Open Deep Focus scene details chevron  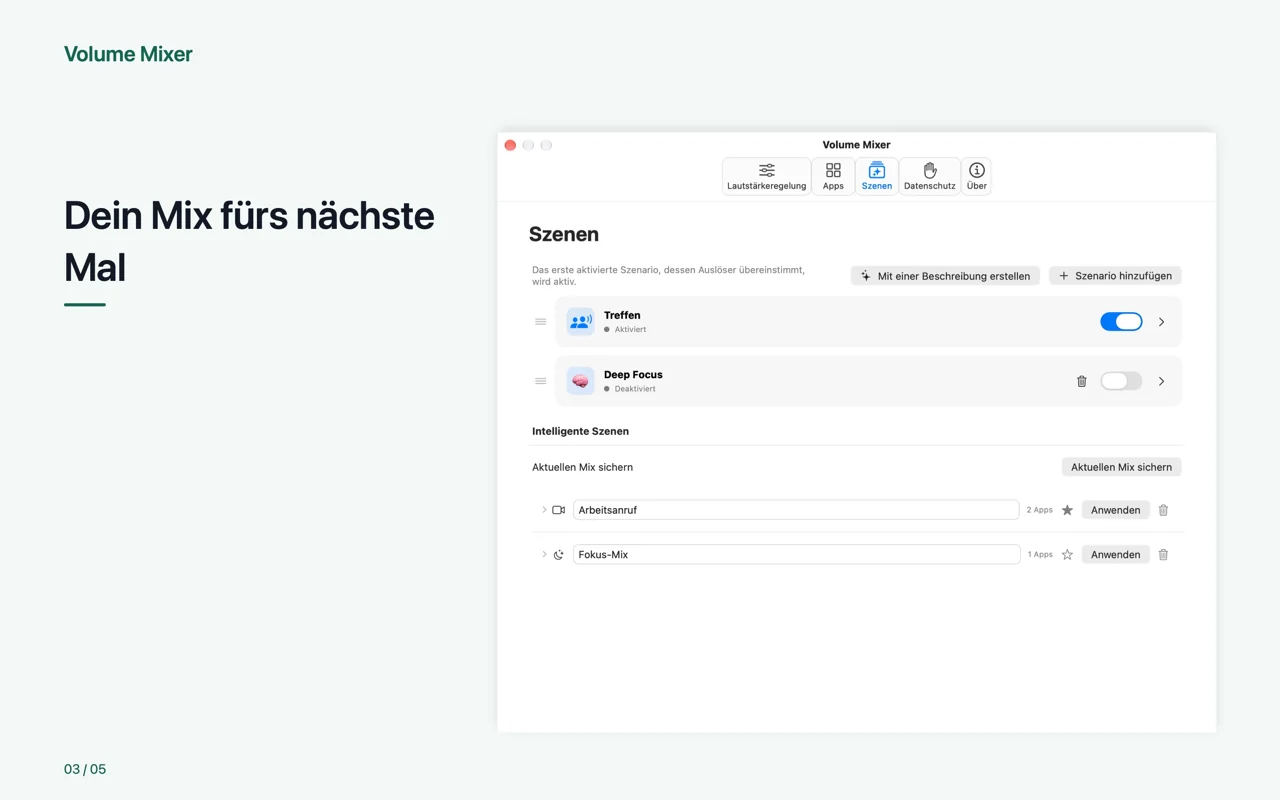tap(1161, 381)
